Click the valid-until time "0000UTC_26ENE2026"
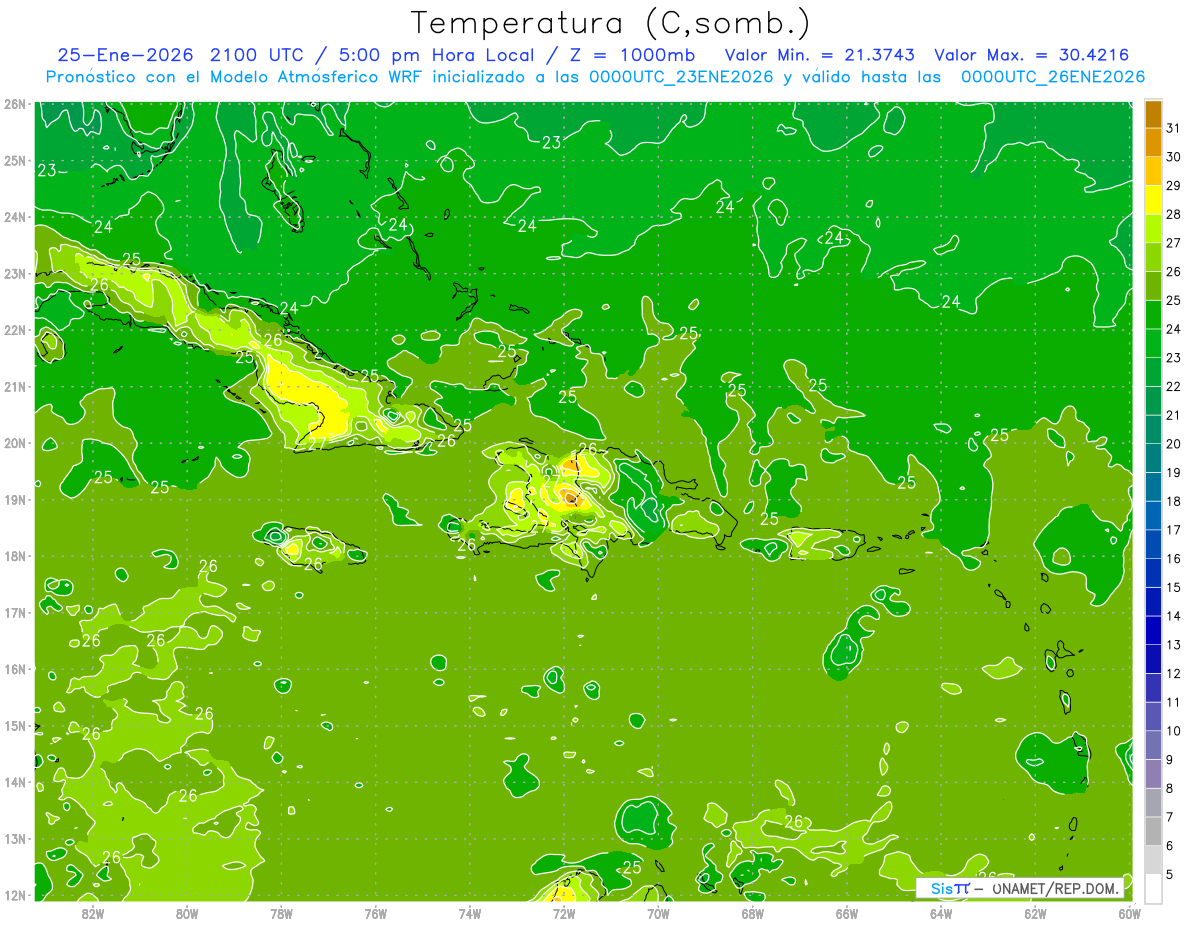Screen dimensions: 1200x927 click(1053, 77)
